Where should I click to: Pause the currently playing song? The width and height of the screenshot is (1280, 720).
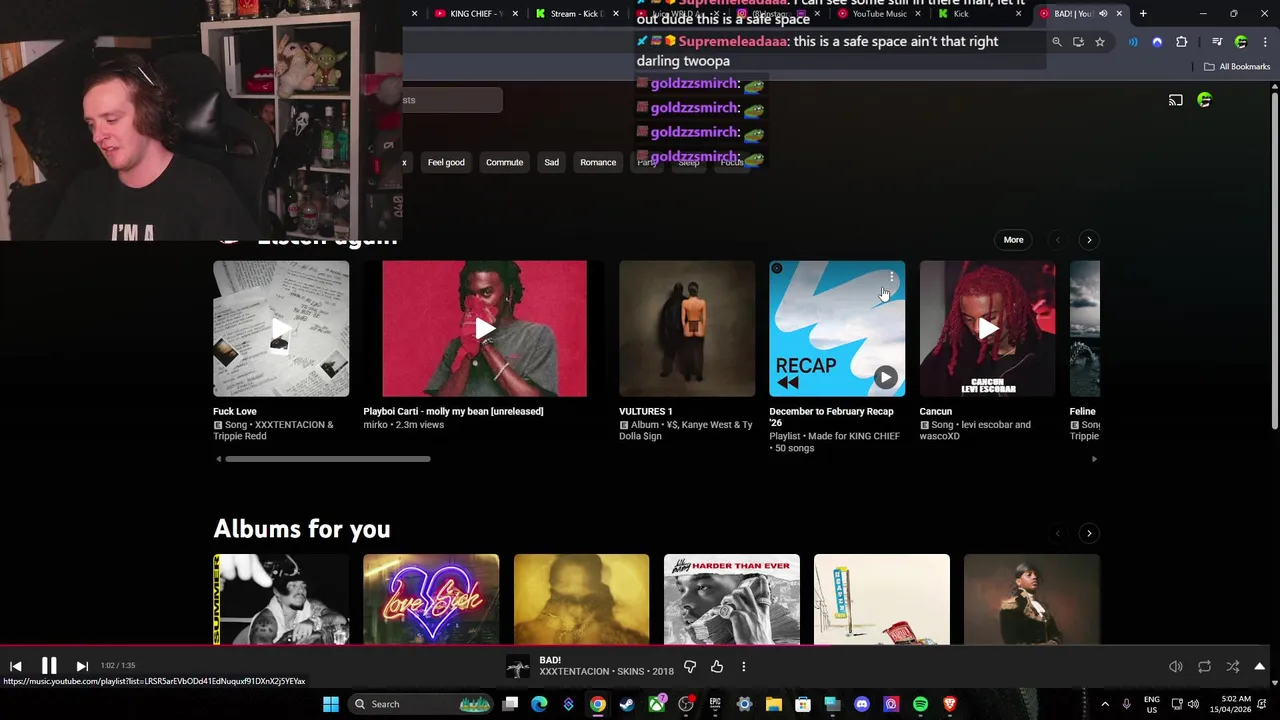(x=49, y=666)
